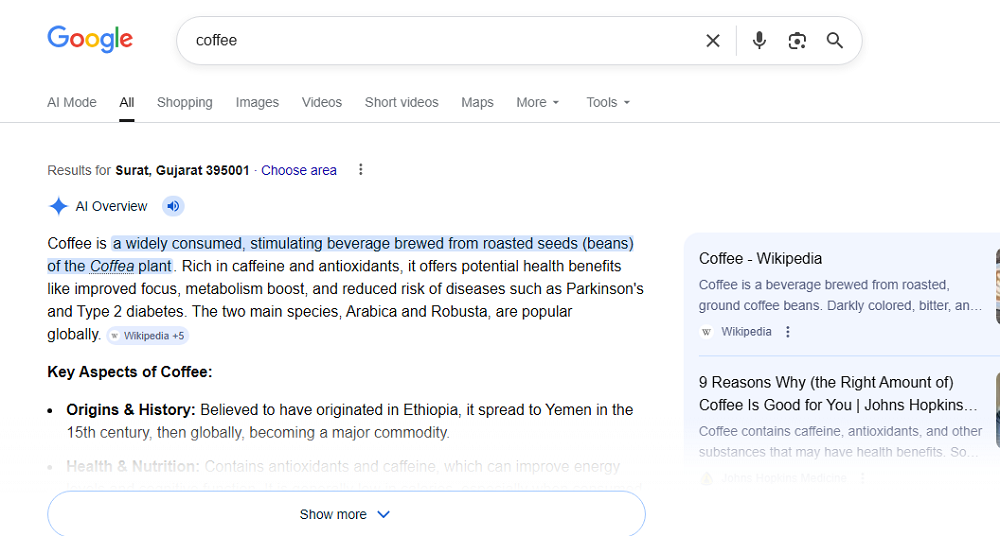Click the Wikipedia card description snippet
The image size is (1000, 536).
click(841, 295)
